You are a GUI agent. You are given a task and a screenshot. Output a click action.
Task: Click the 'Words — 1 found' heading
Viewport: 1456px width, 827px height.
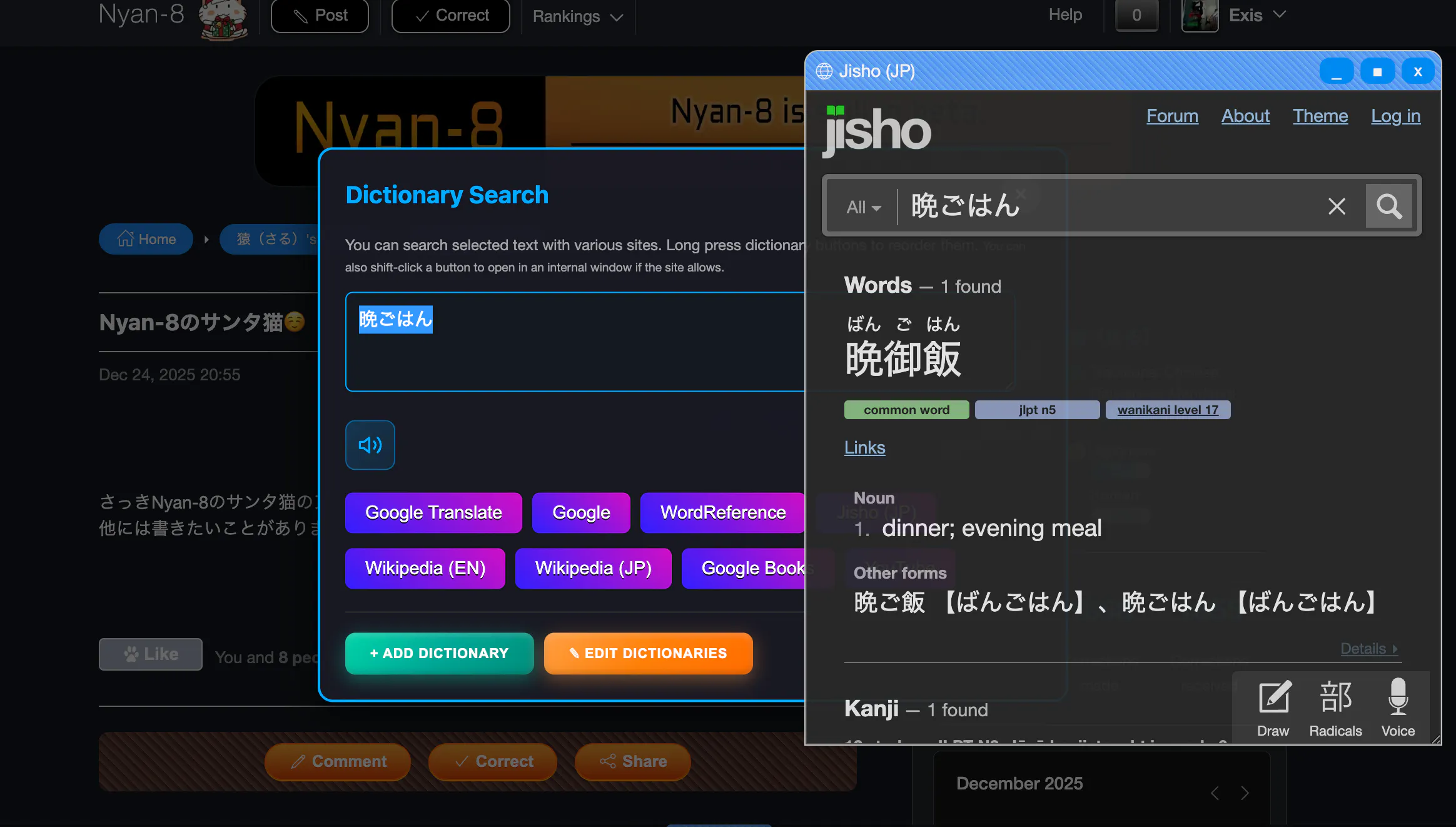click(923, 286)
